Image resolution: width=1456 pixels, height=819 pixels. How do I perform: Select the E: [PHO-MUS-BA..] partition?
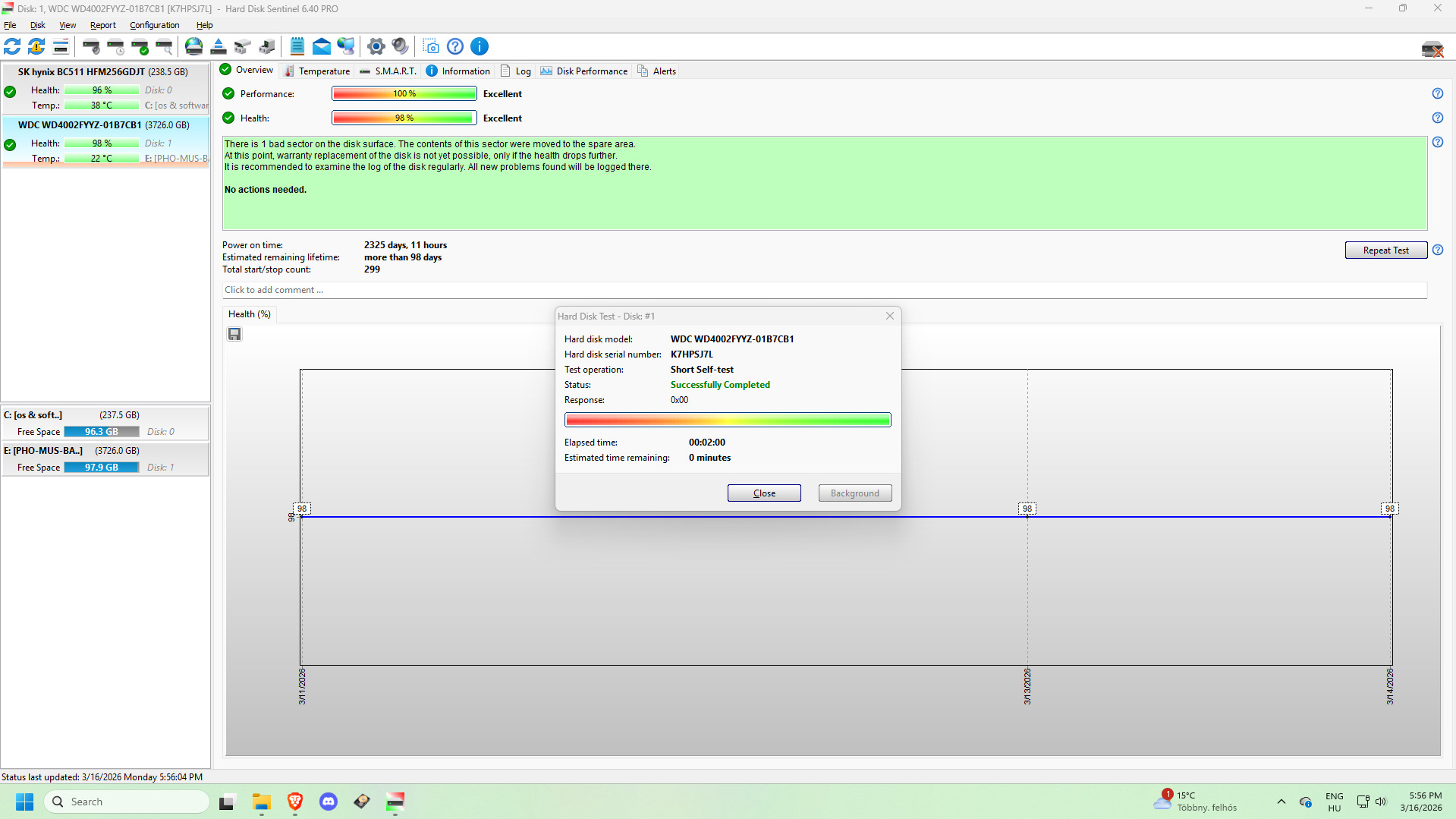point(105,458)
